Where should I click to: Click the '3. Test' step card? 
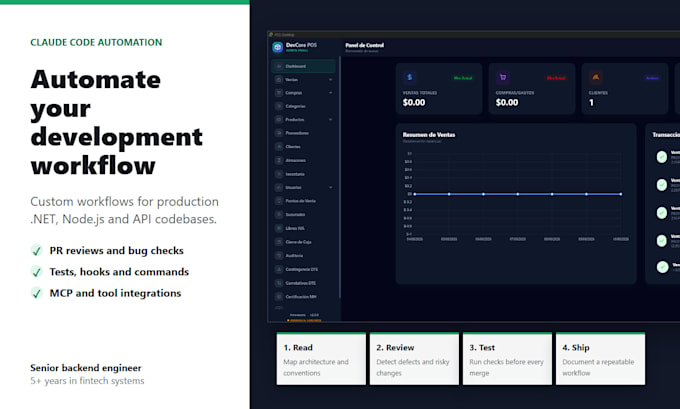[x=507, y=359]
